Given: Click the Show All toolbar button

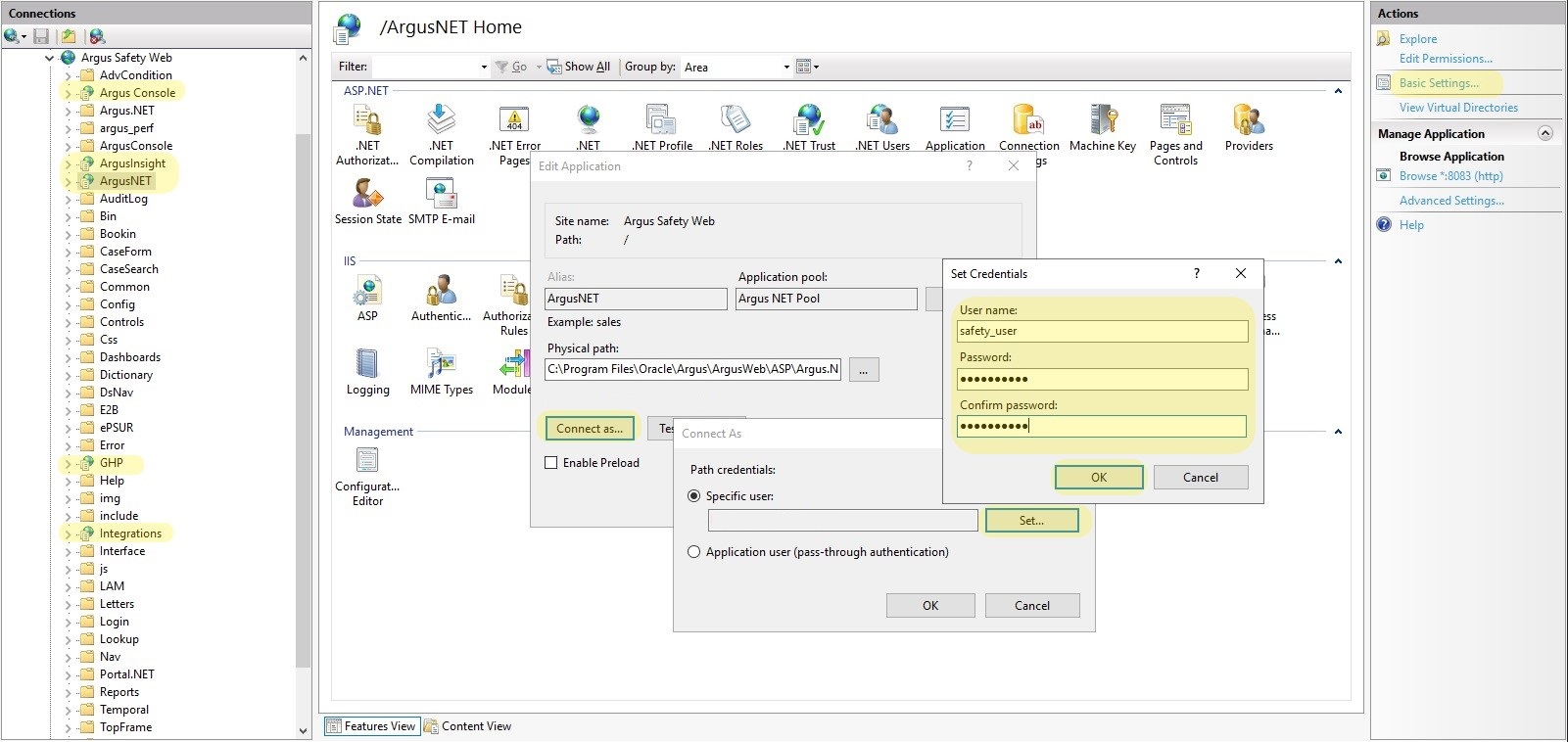Looking at the screenshot, I should pos(579,67).
